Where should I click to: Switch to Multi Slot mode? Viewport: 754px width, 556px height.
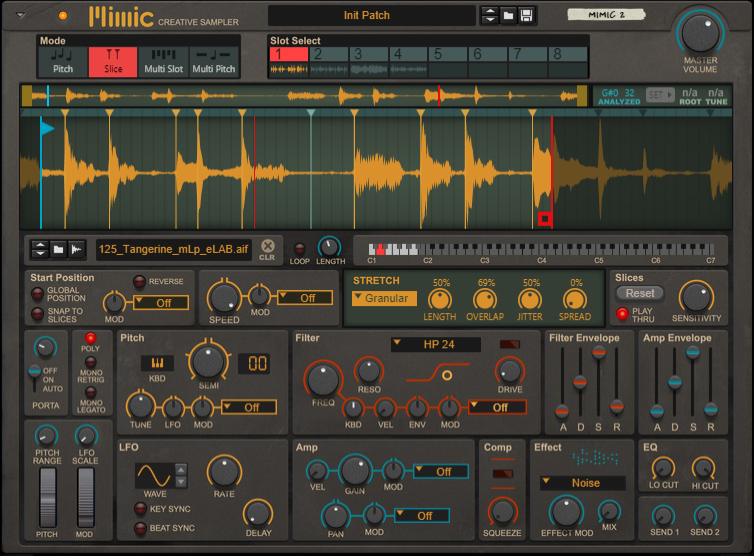click(x=163, y=62)
